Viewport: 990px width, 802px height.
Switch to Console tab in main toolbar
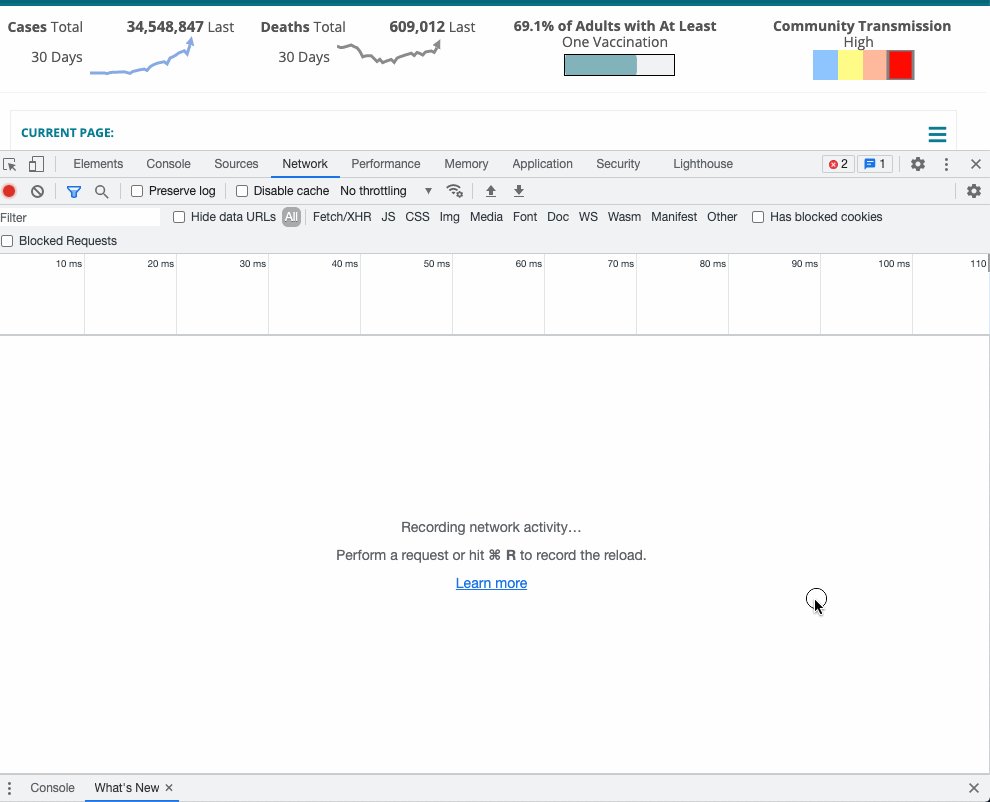pos(168,164)
